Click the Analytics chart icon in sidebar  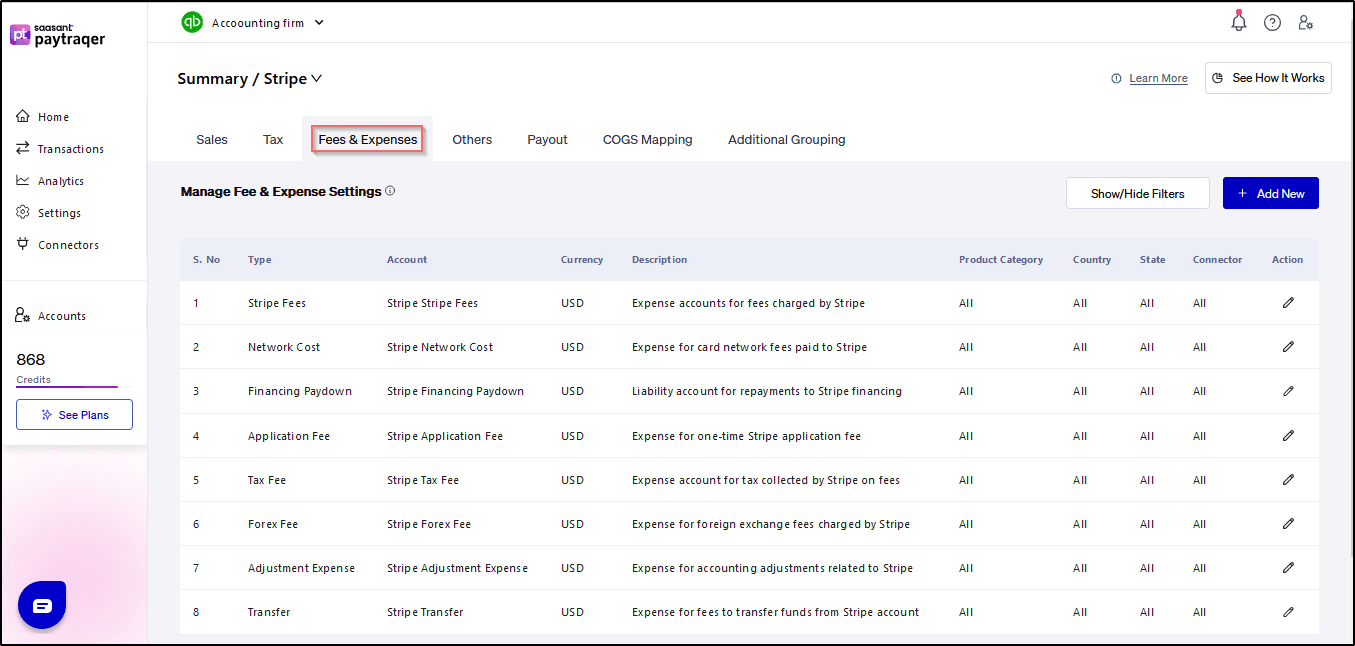[x=23, y=180]
